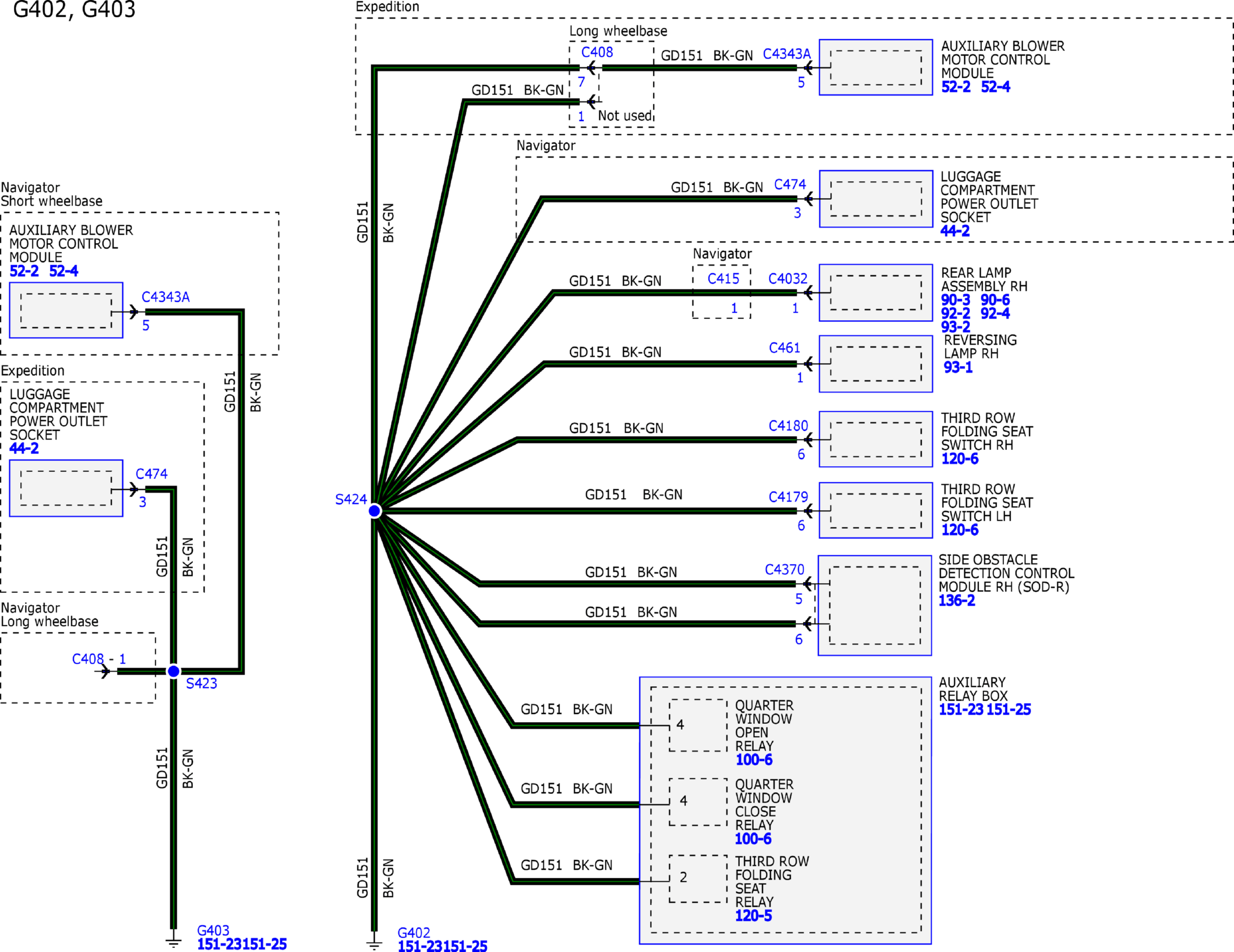Select the Quarter Window Close Relay pin 4 box
The image size is (1234, 952).
pos(698,802)
